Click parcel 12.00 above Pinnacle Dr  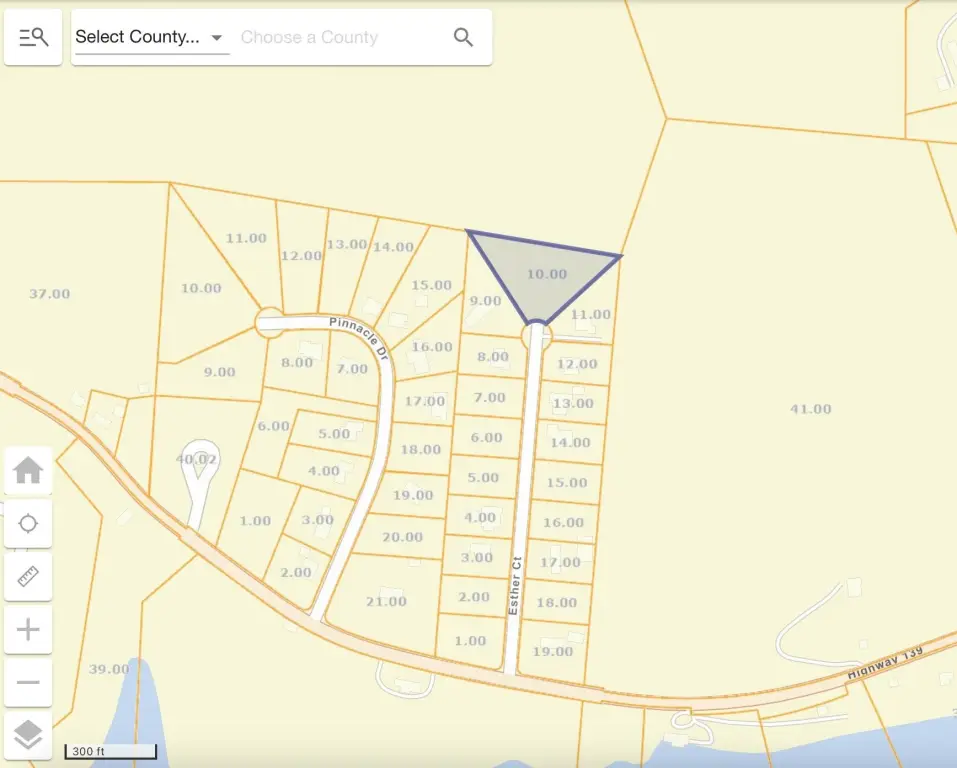click(x=301, y=256)
